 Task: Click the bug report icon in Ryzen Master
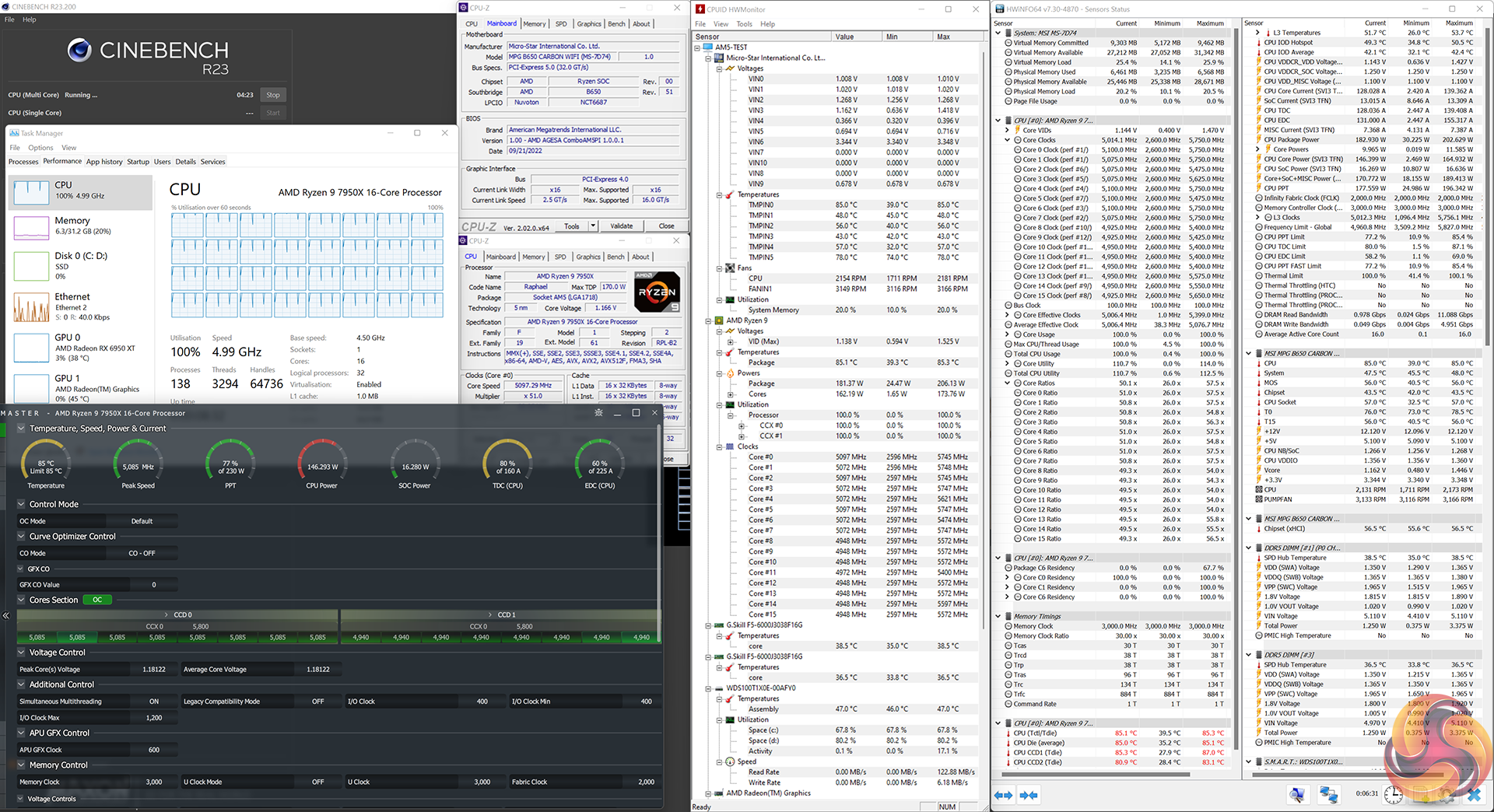click(598, 413)
